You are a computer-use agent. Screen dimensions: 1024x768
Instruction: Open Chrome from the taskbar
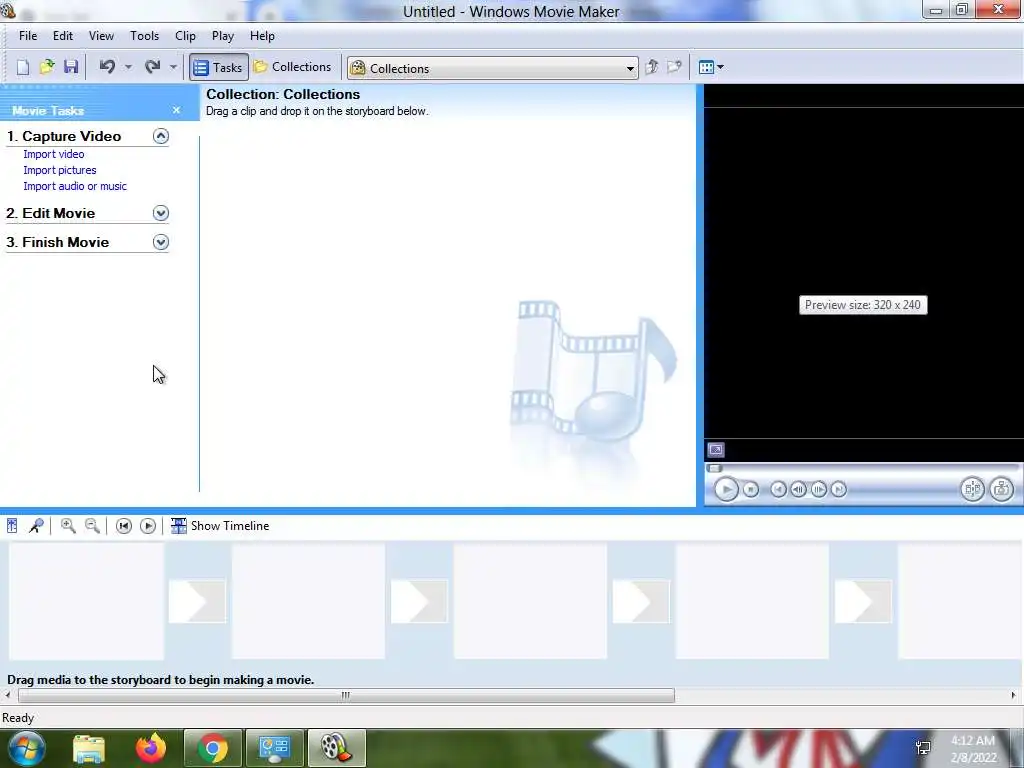(x=213, y=748)
